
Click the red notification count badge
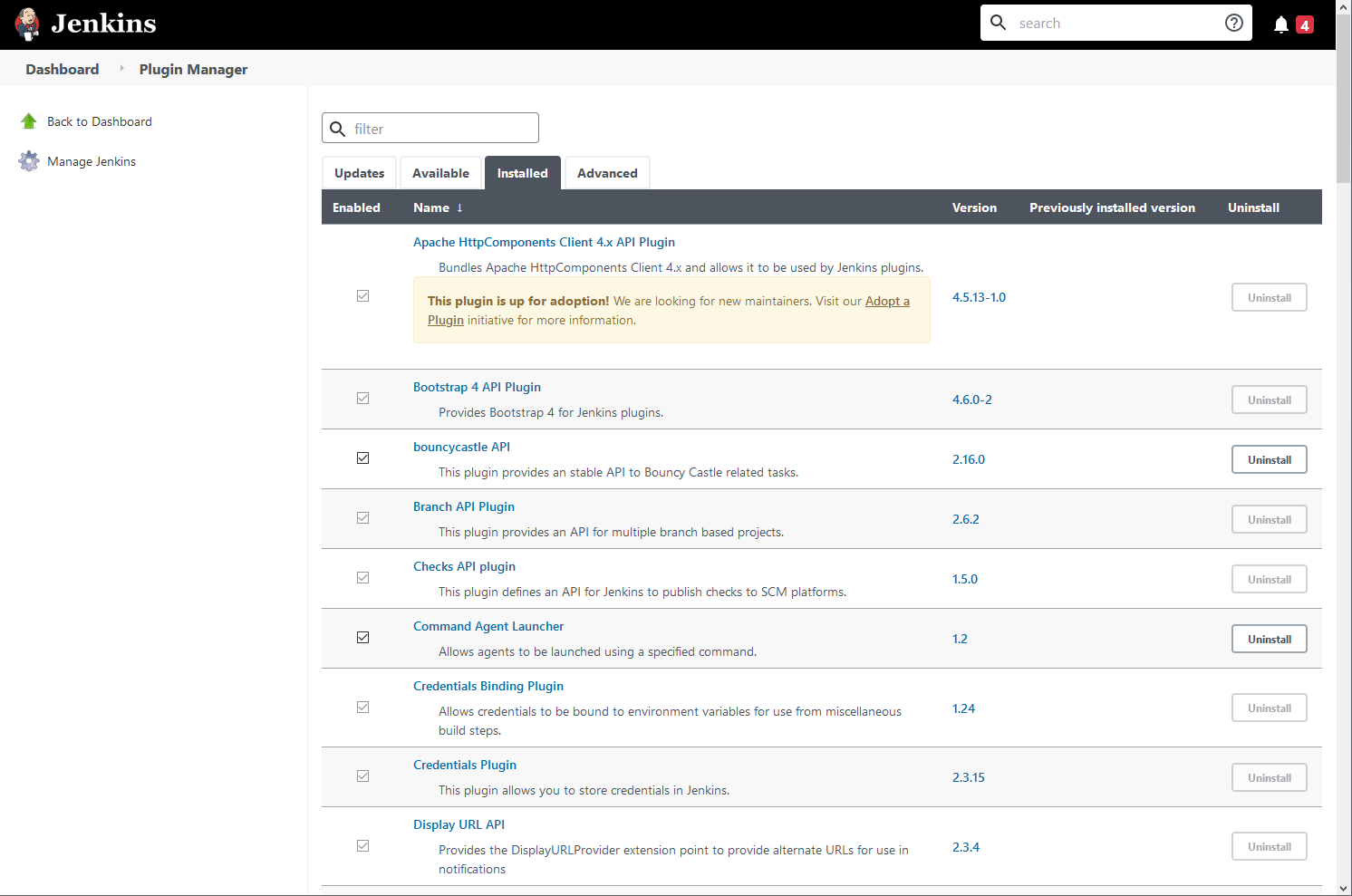[1305, 25]
